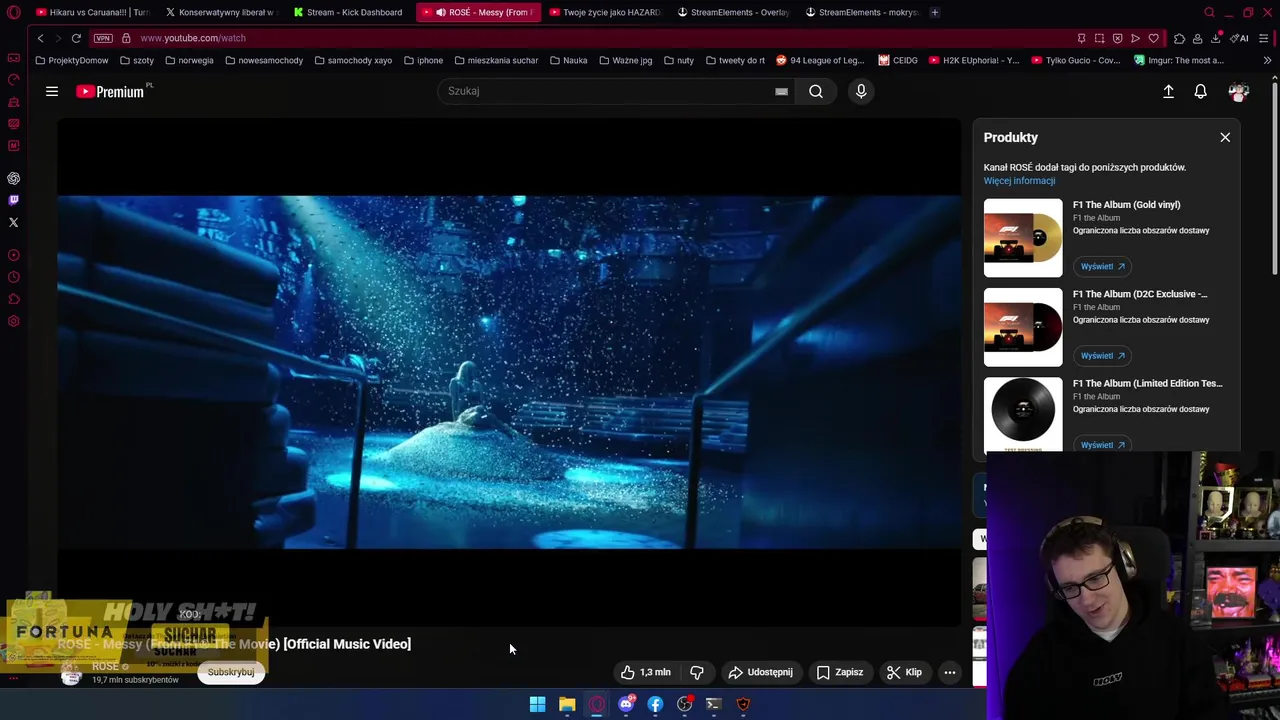Open iphone bookmark folder

(423, 60)
